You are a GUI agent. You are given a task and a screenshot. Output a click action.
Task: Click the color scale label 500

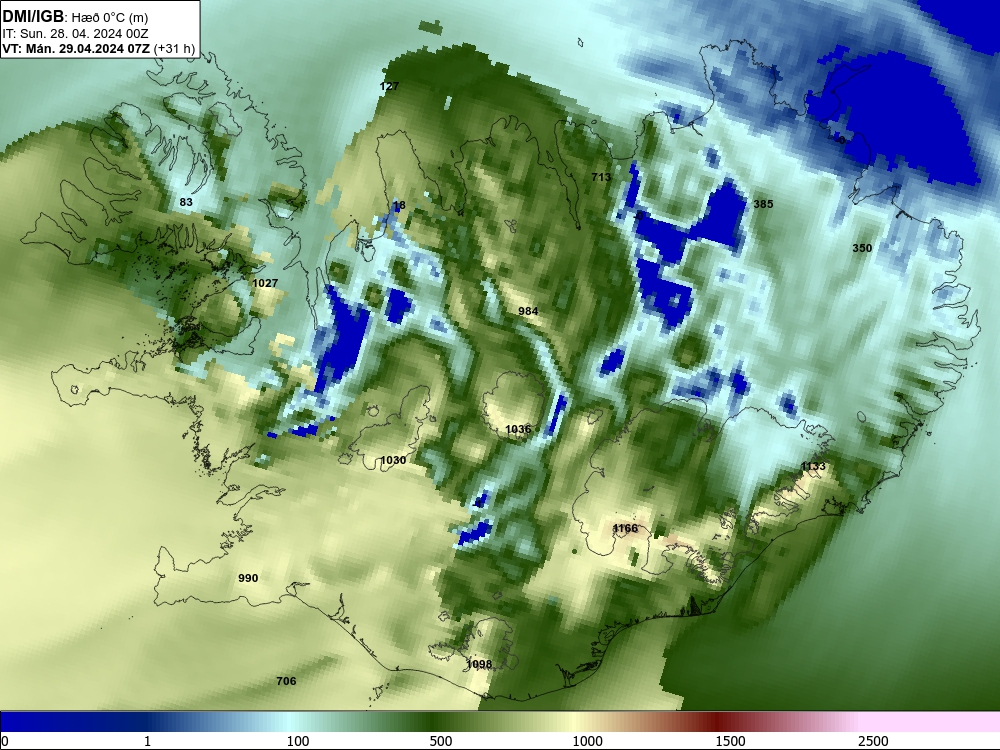pyautogui.click(x=441, y=741)
